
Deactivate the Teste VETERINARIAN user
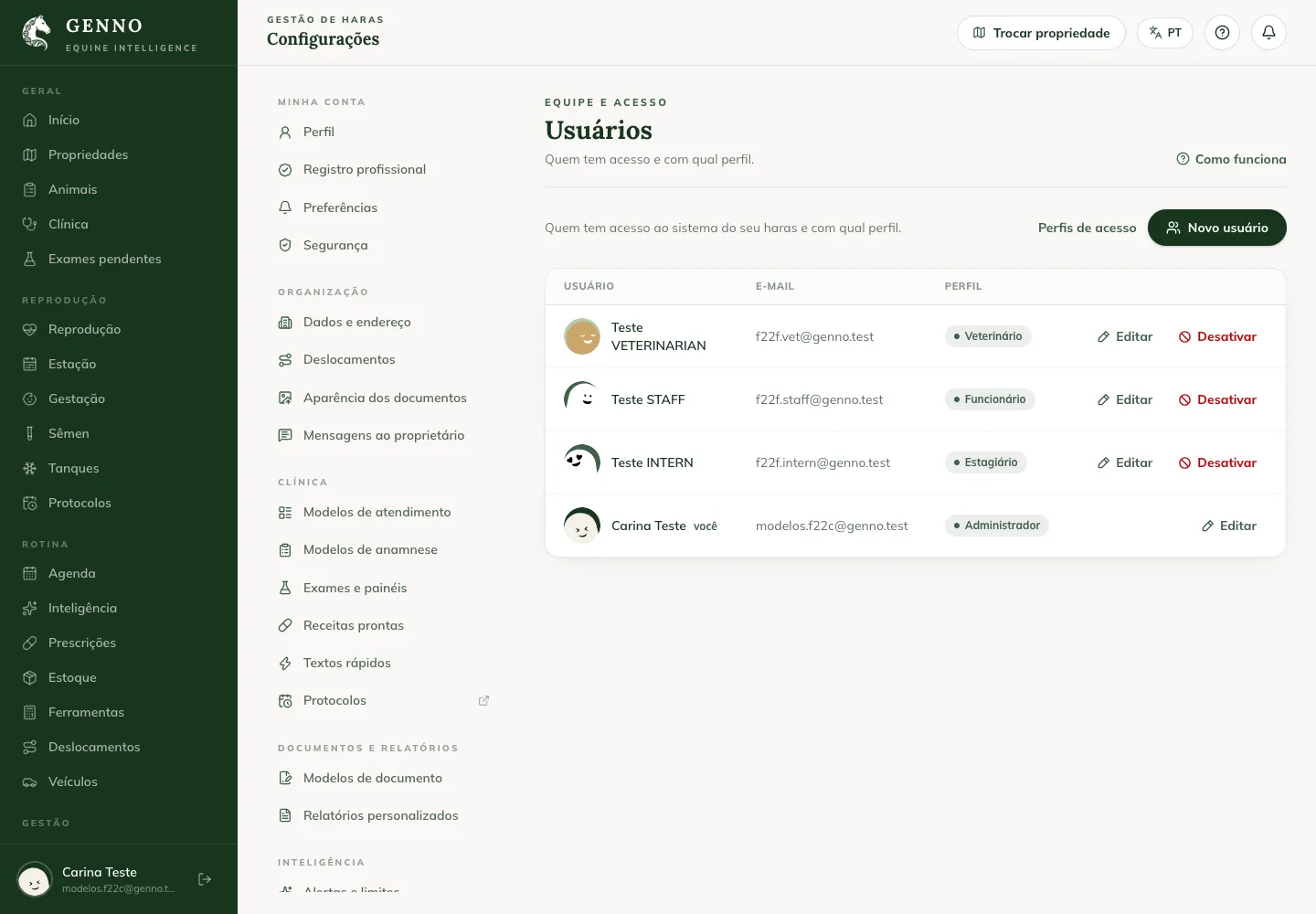pos(1217,336)
